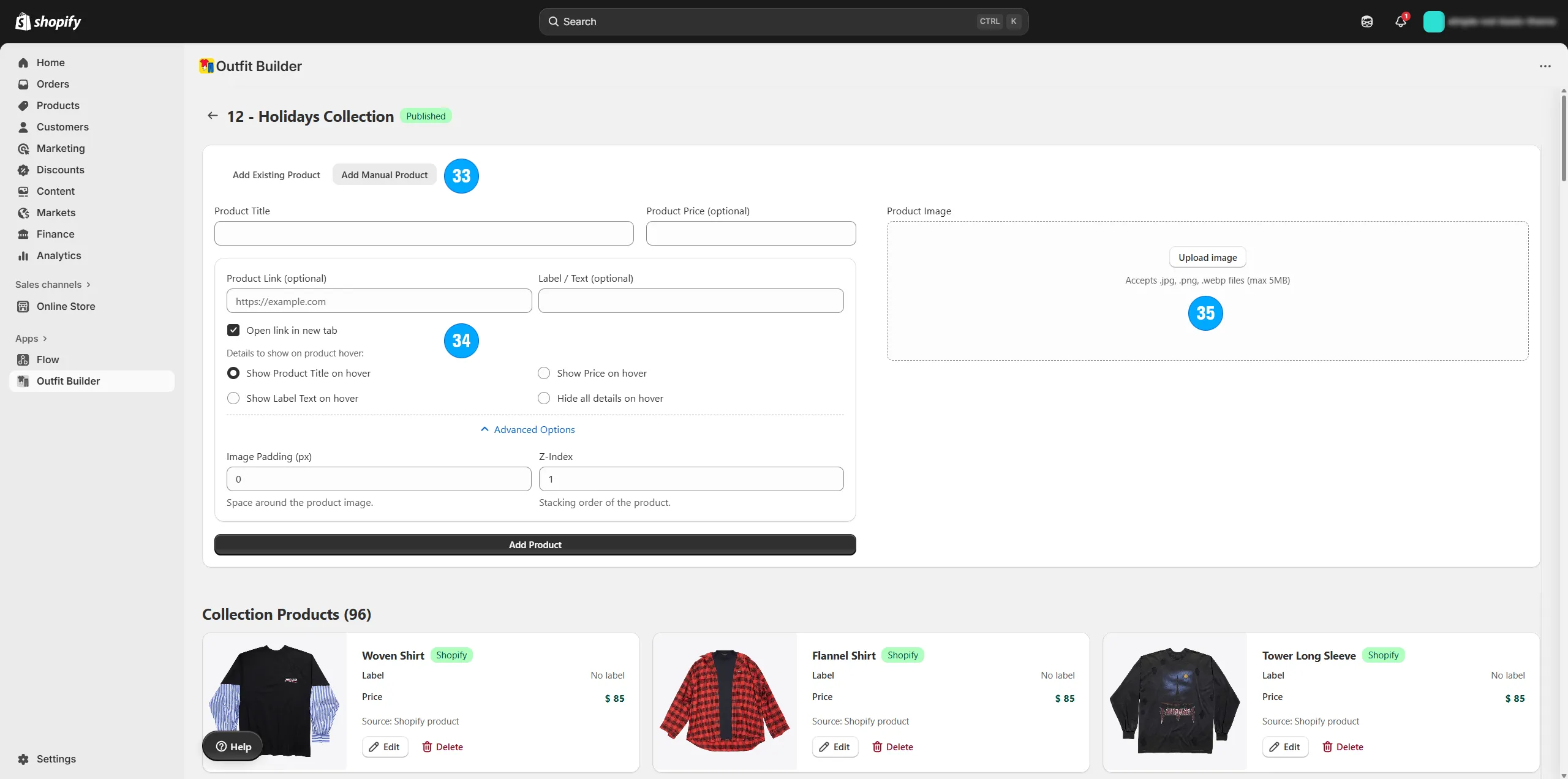Delete the Flannel Shirt product
This screenshot has width=1568, height=779.
pos(892,747)
